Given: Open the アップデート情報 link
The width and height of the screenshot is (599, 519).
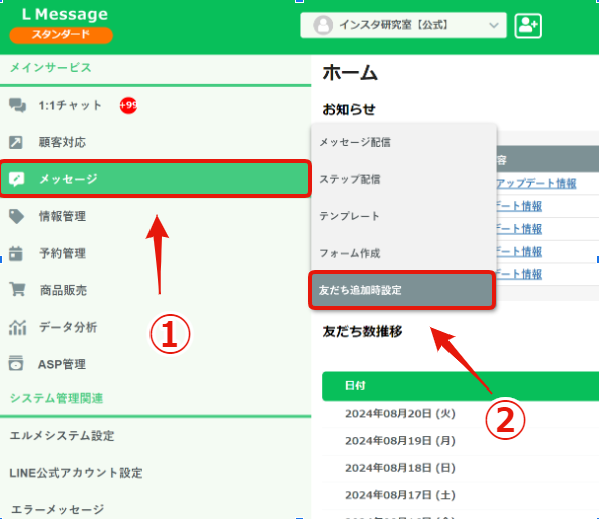Looking at the screenshot, I should tap(536, 183).
